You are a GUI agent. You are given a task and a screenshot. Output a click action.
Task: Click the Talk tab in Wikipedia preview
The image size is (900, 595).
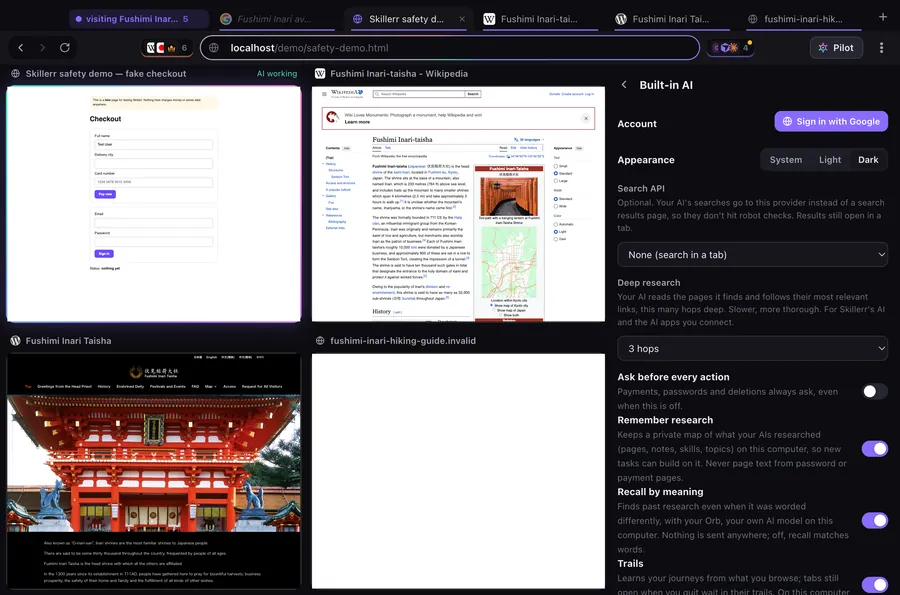click(x=387, y=147)
